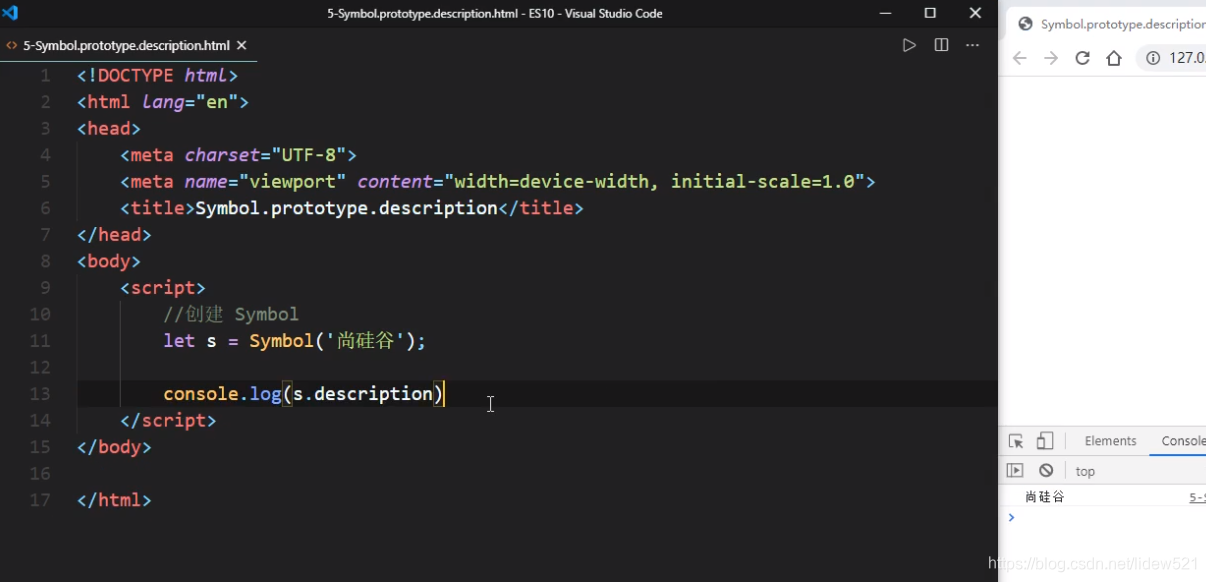
Task: Click the opening body tag on line 8
Action: point(109,261)
